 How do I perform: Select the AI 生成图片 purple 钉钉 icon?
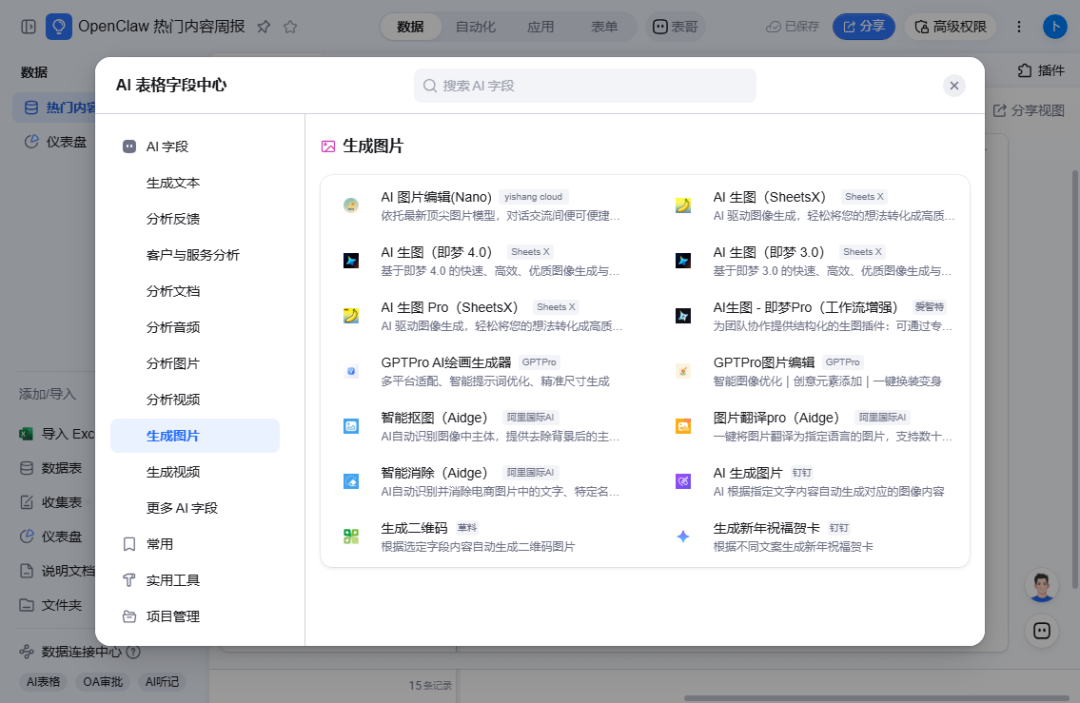click(683, 481)
